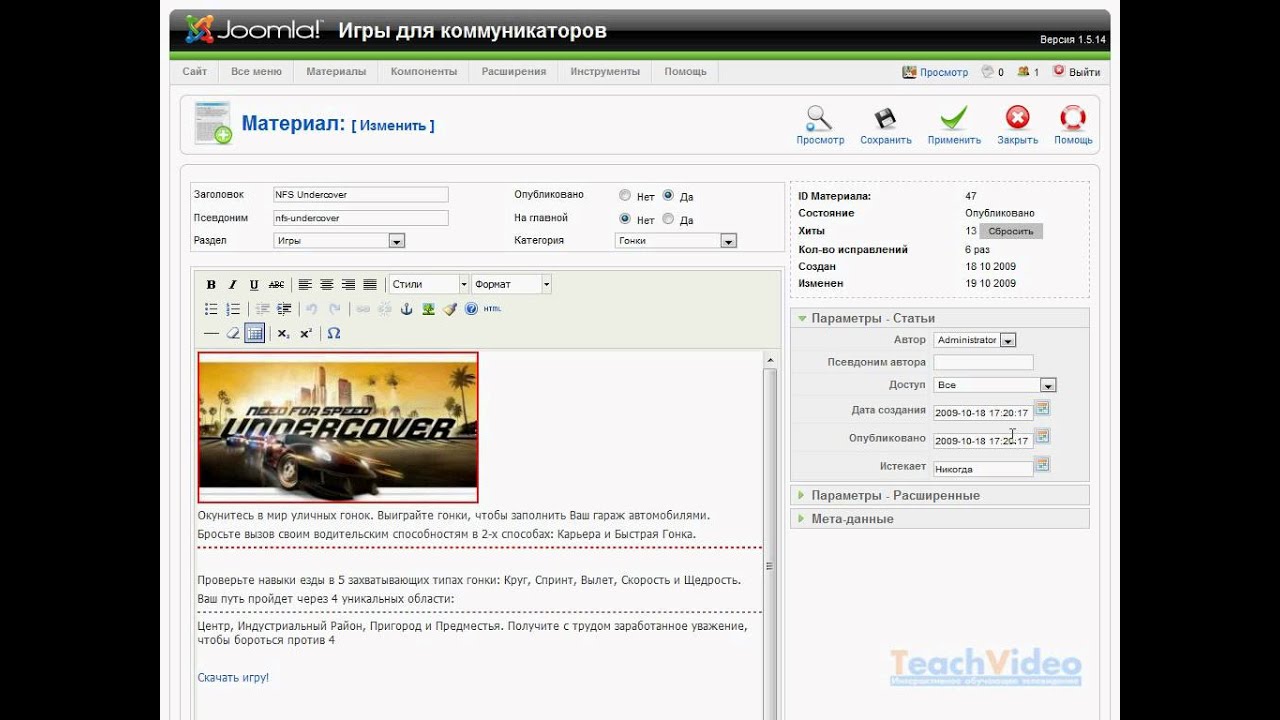1280x720 pixels.
Task: Apply strikethrough (ABC) formatting
Action: tap(277, 285)
